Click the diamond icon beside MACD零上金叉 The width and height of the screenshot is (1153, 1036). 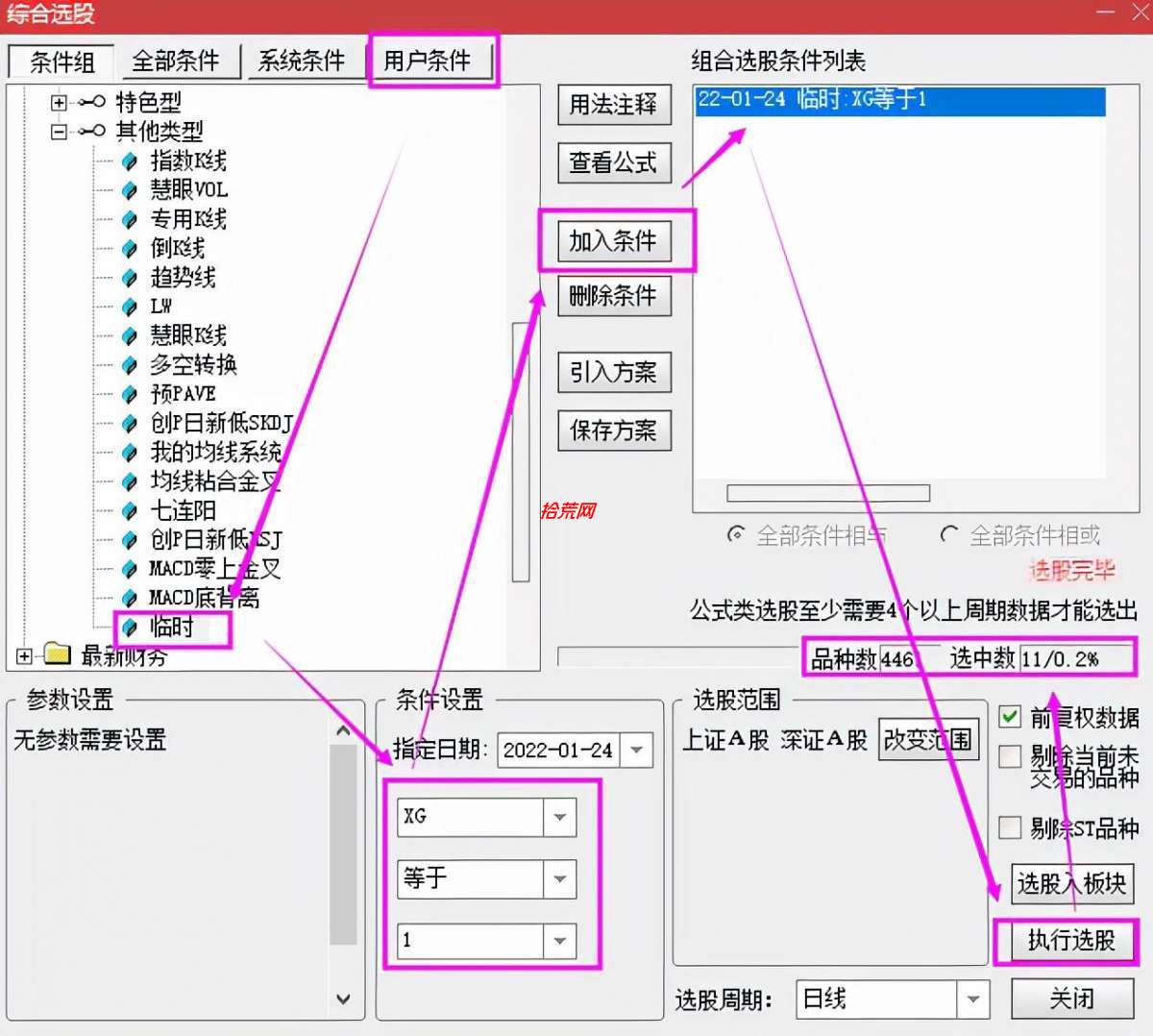coord(130,570)
